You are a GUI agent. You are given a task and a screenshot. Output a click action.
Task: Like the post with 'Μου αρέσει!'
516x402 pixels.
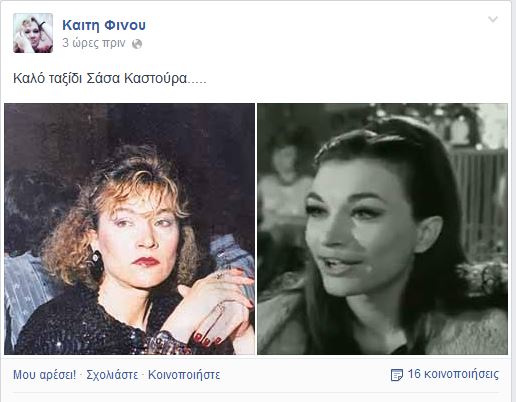pos(44,375)
